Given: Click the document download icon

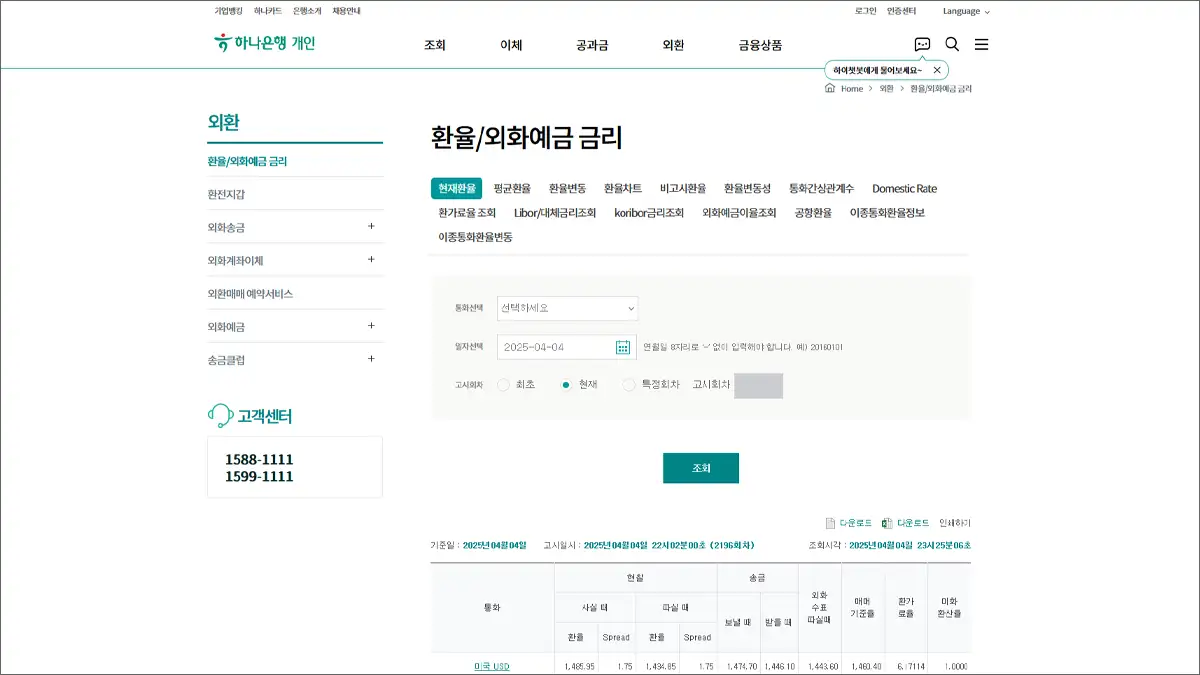Looking at the screenshot, I should click(830, 523).
